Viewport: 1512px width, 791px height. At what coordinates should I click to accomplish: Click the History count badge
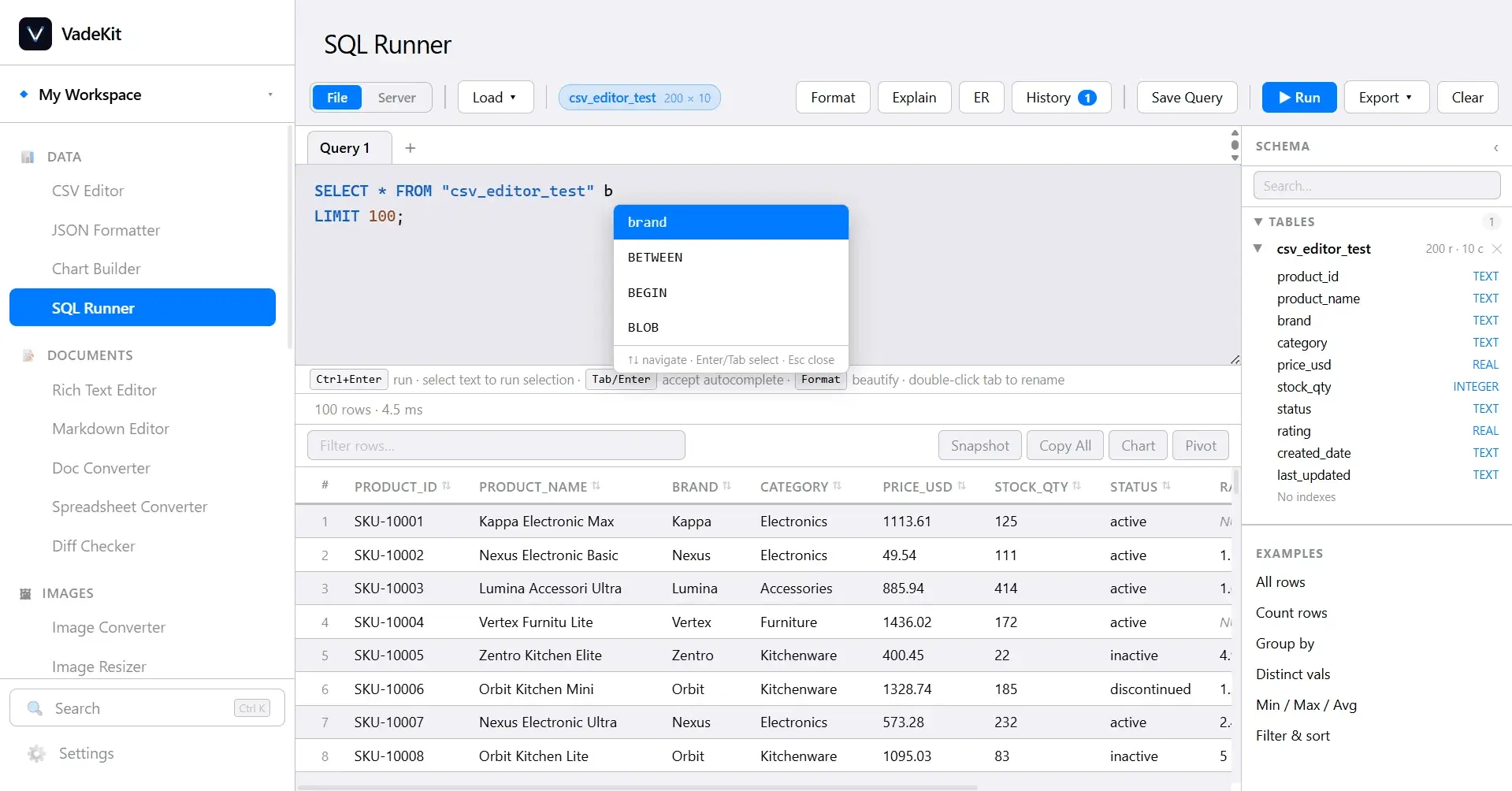(x=1087, y=98)
